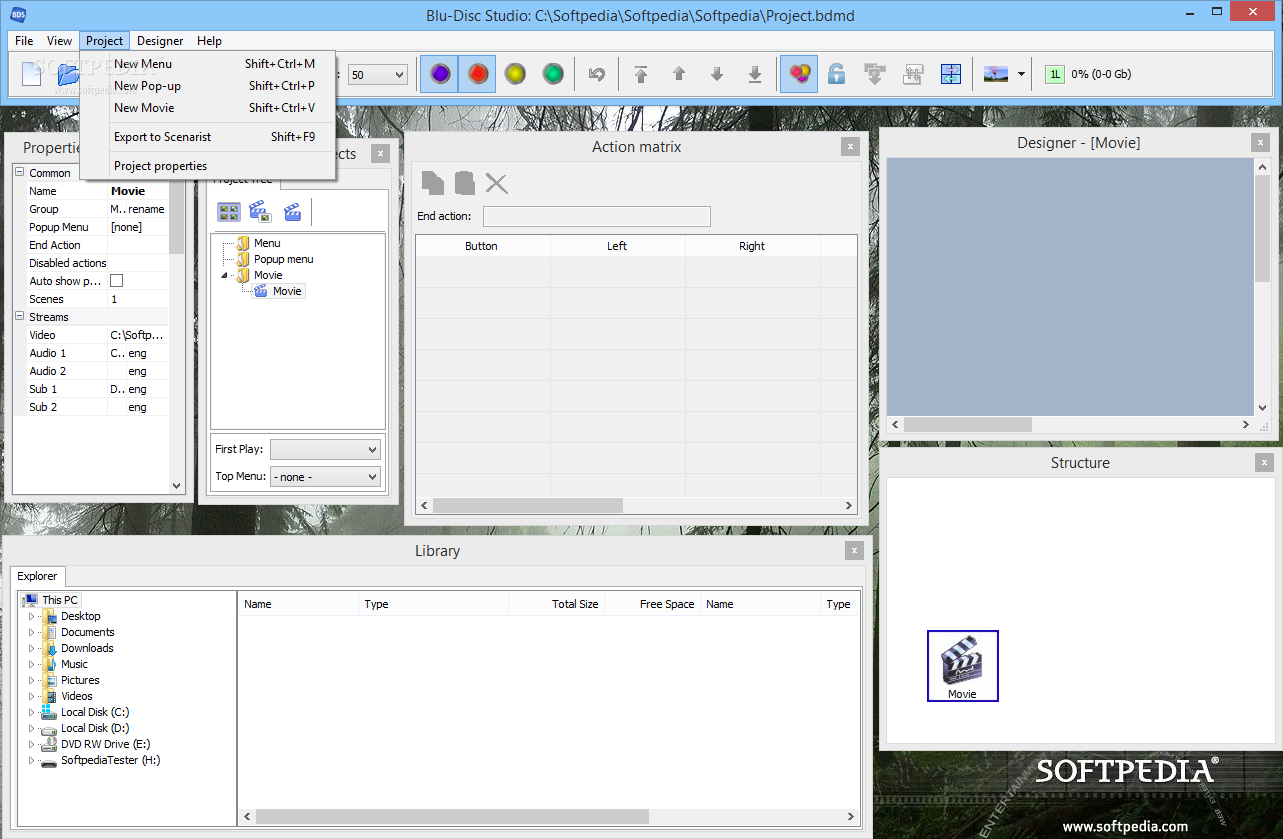Toggle the red color button in the toolbar

pyautogui.click(x=478, y=74)
